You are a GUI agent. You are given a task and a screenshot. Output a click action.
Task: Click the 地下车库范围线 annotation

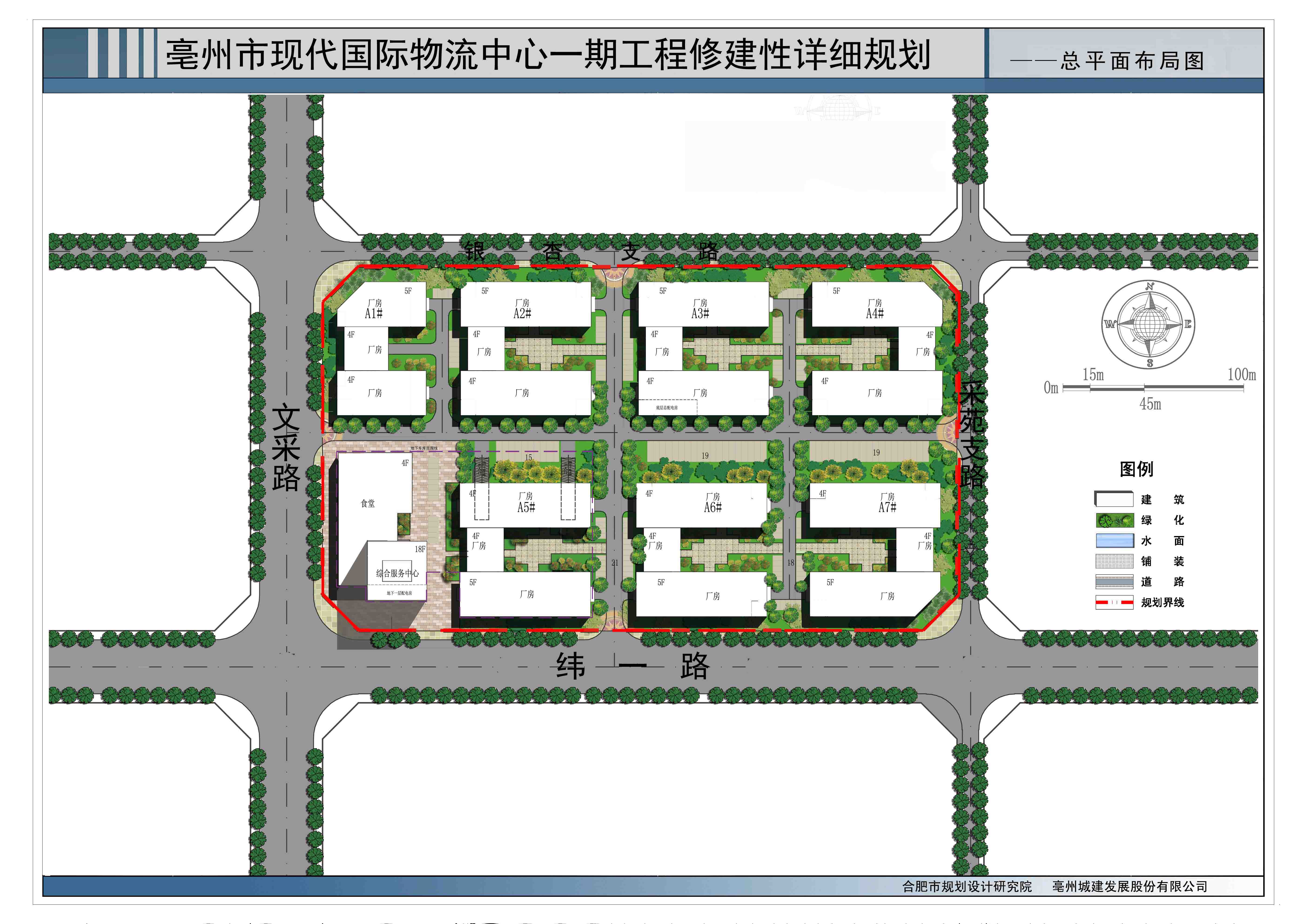[x=424, y=448]
